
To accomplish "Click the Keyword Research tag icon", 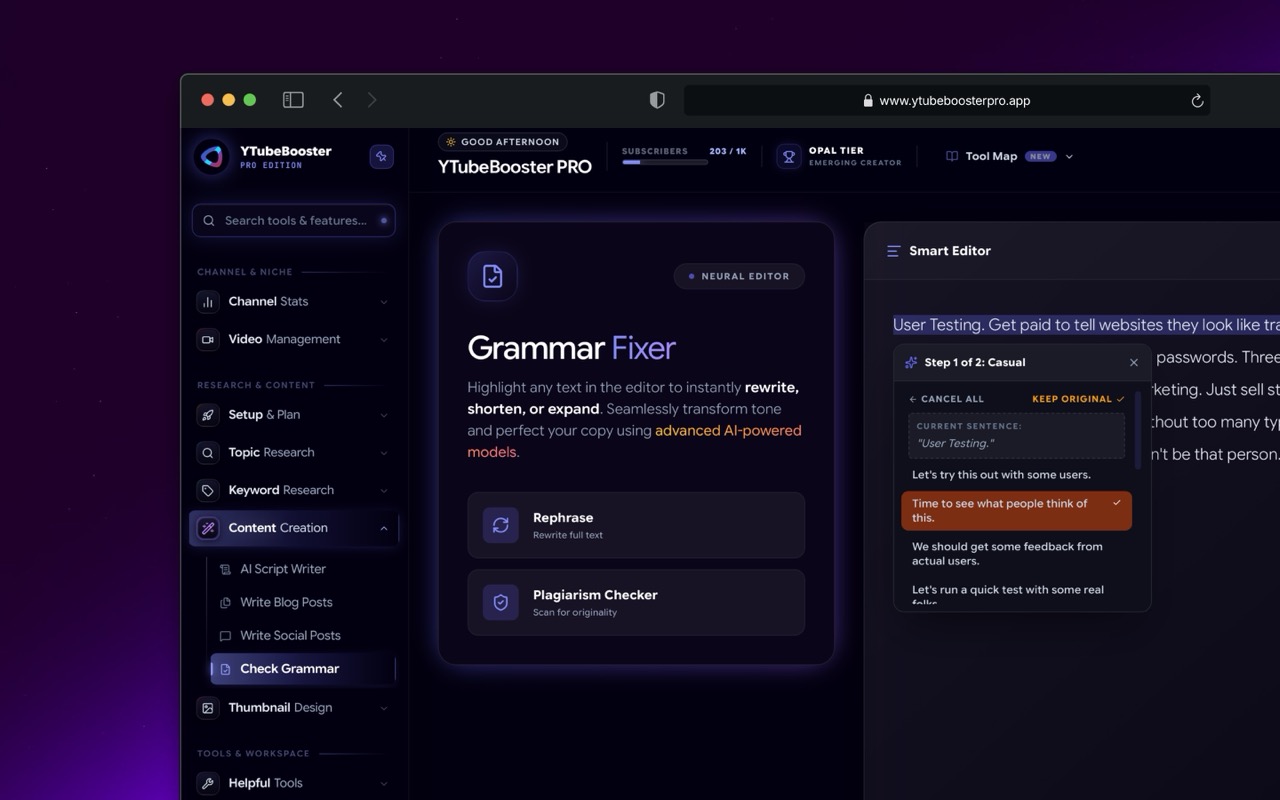I will tap(208, 491).
